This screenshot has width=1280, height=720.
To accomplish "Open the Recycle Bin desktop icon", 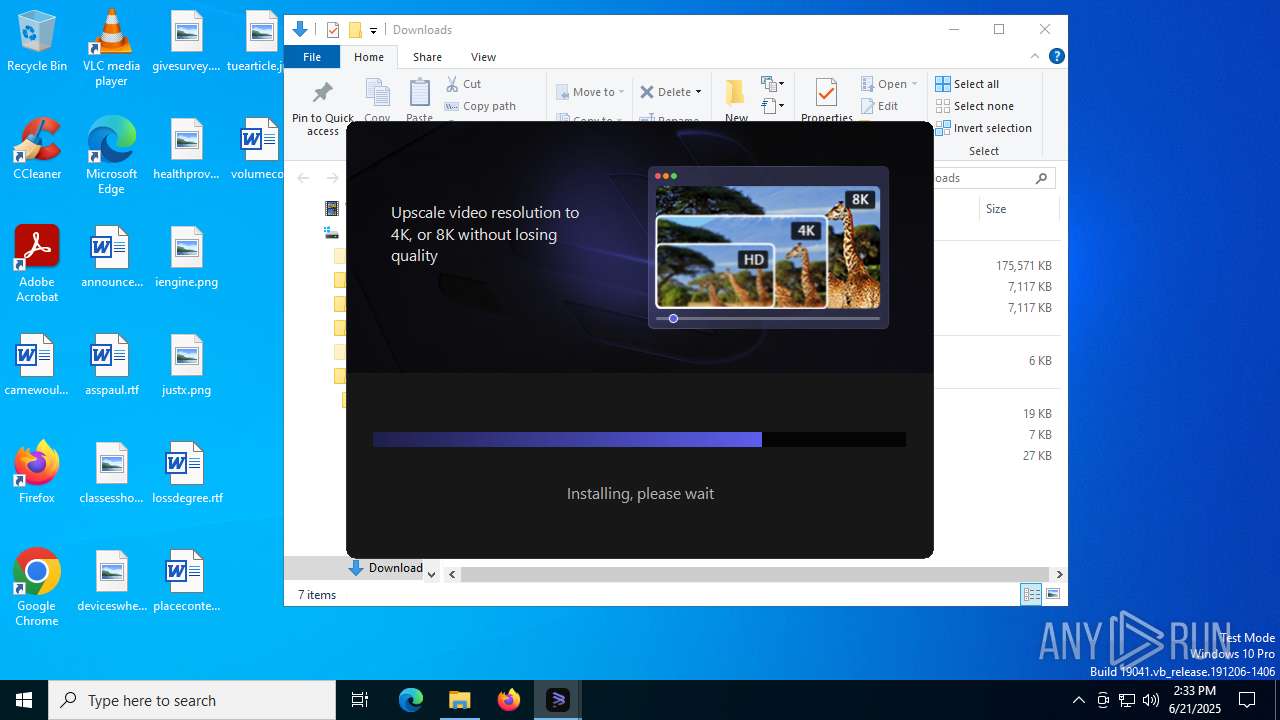I will pyautogui.click(x=37, y=42).
